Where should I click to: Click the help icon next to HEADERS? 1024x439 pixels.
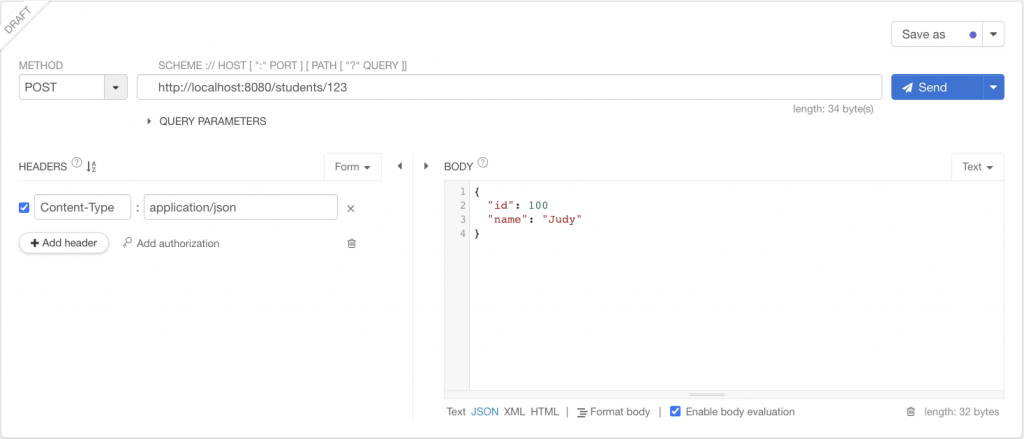tap(77, 165)
